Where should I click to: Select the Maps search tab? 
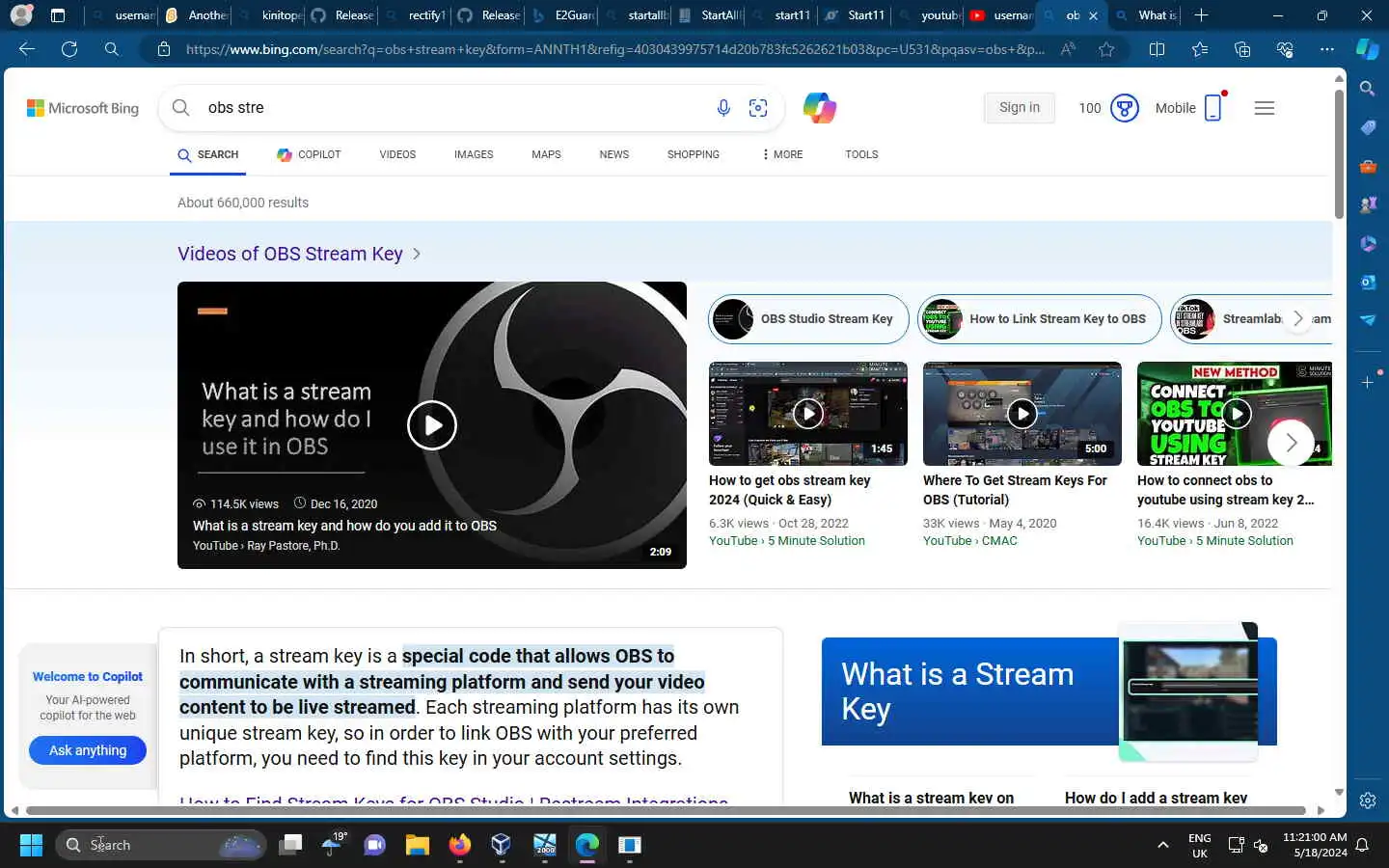[x=546, y=154]
